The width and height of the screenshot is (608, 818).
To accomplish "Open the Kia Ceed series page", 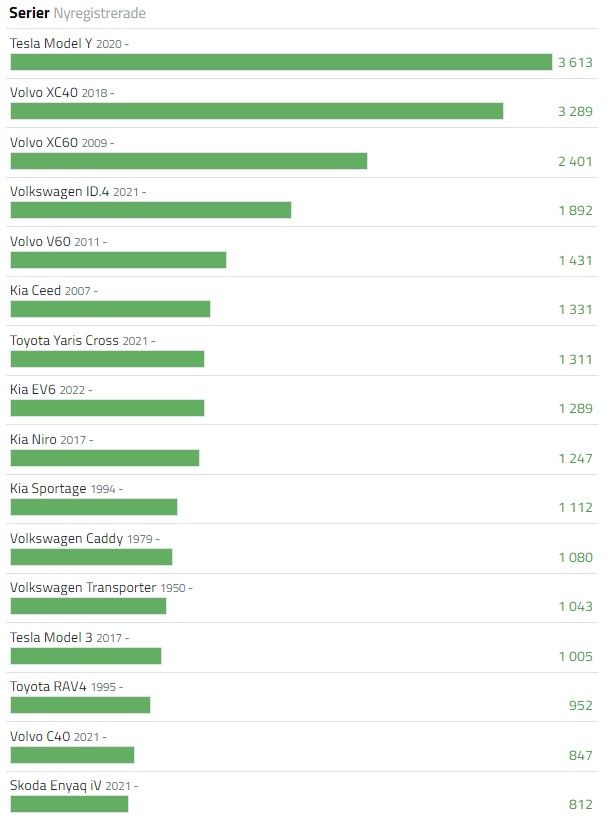I will coord(35,291).
